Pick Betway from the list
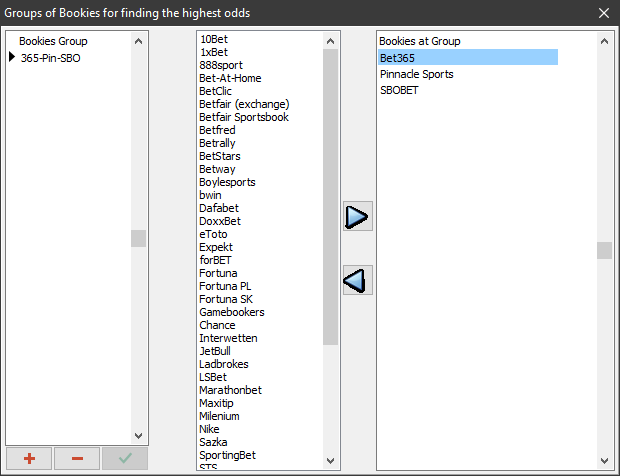This screenshot has height=476, width=620. [x=217, y=169]
